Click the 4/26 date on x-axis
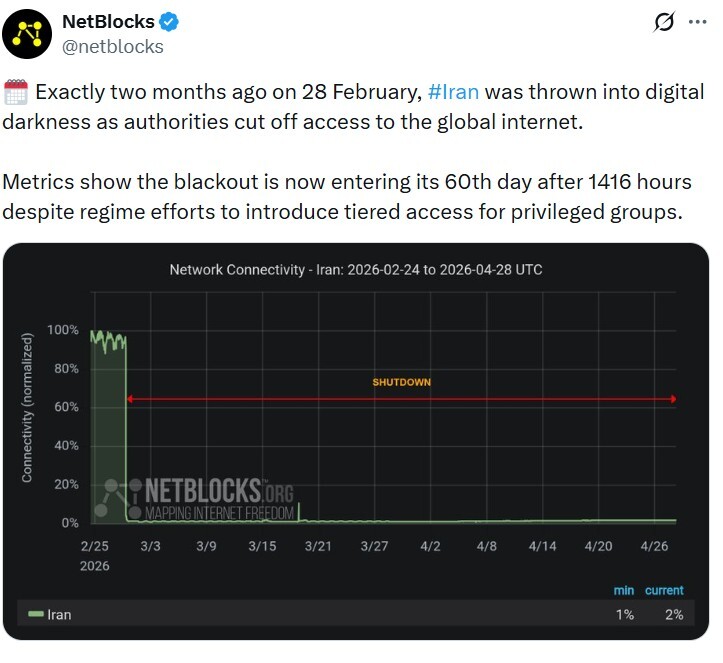The height and width of the screenshot is (663, 723). click(x=654, y=546)
